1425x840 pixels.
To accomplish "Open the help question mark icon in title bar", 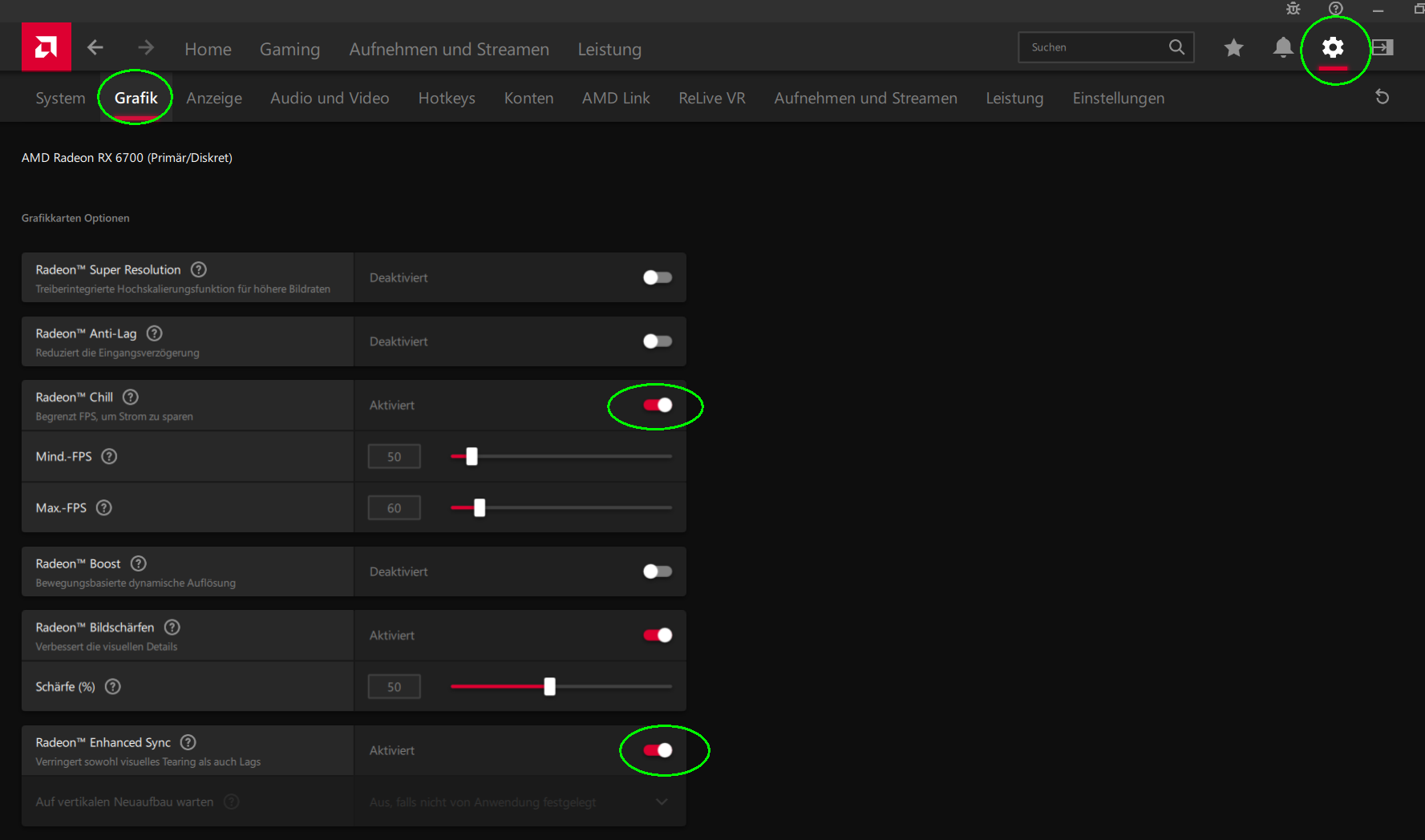I will click(1335, 9).
